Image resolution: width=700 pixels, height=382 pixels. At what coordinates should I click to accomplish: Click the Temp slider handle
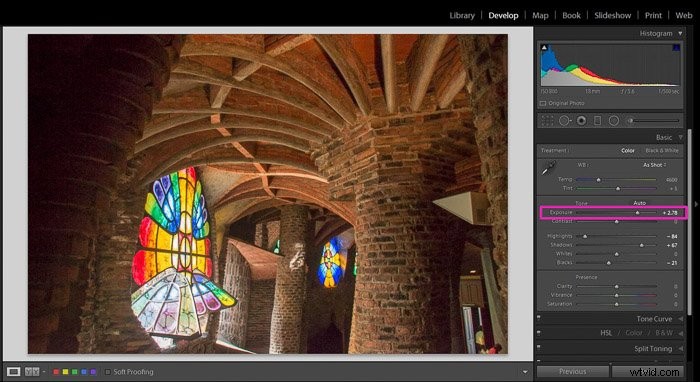click(x=599, y=179)
